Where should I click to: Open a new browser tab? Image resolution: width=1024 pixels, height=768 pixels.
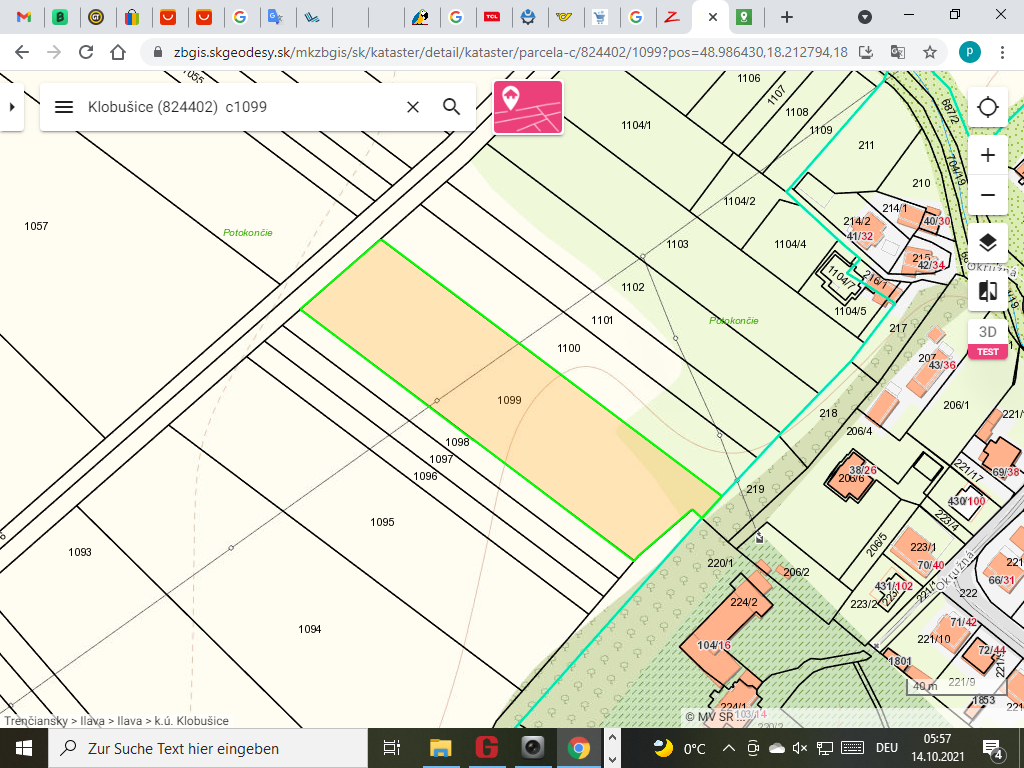point(787,17)
